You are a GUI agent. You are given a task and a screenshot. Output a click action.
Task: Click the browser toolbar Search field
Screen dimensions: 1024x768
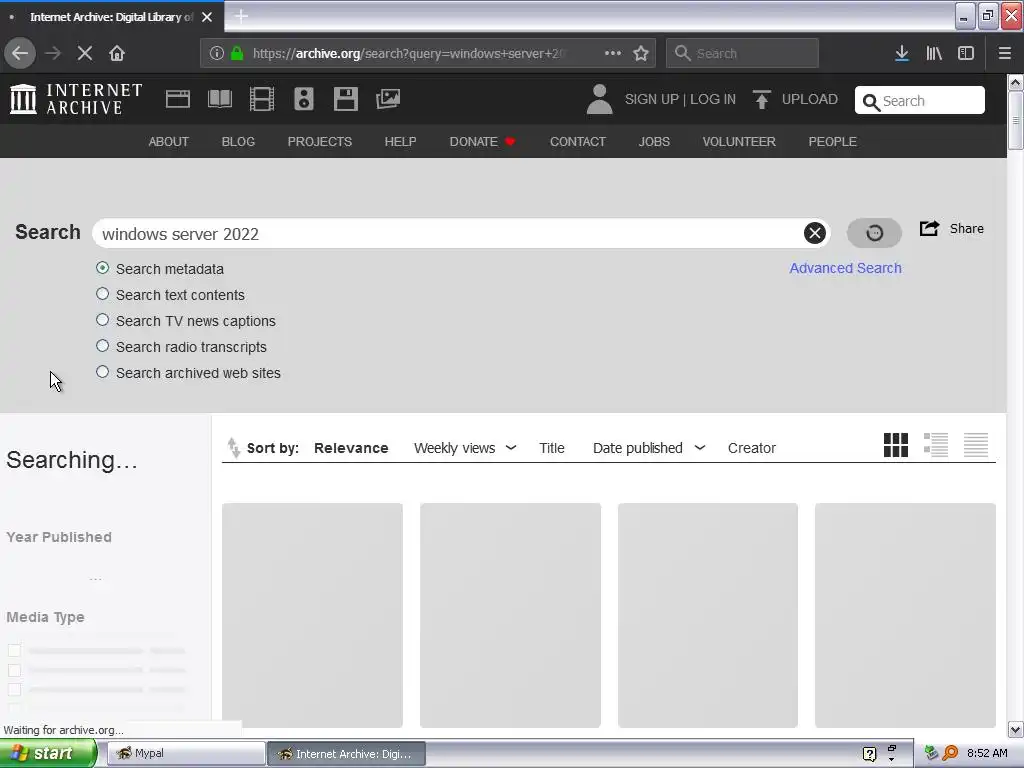742,53
